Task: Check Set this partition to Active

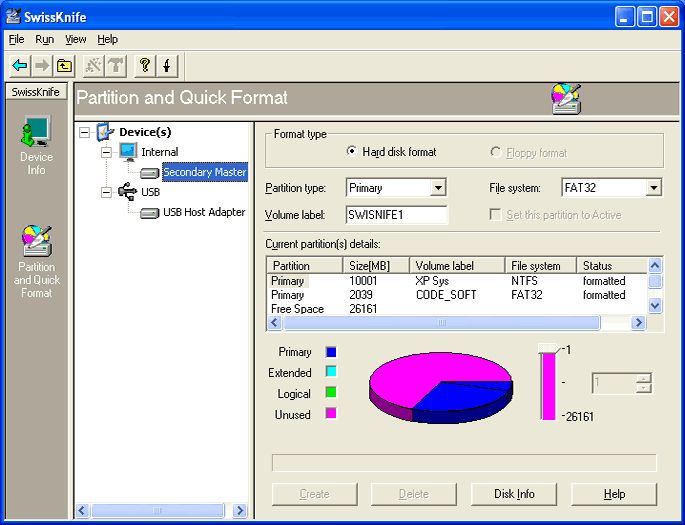Action: coord(495,214)
